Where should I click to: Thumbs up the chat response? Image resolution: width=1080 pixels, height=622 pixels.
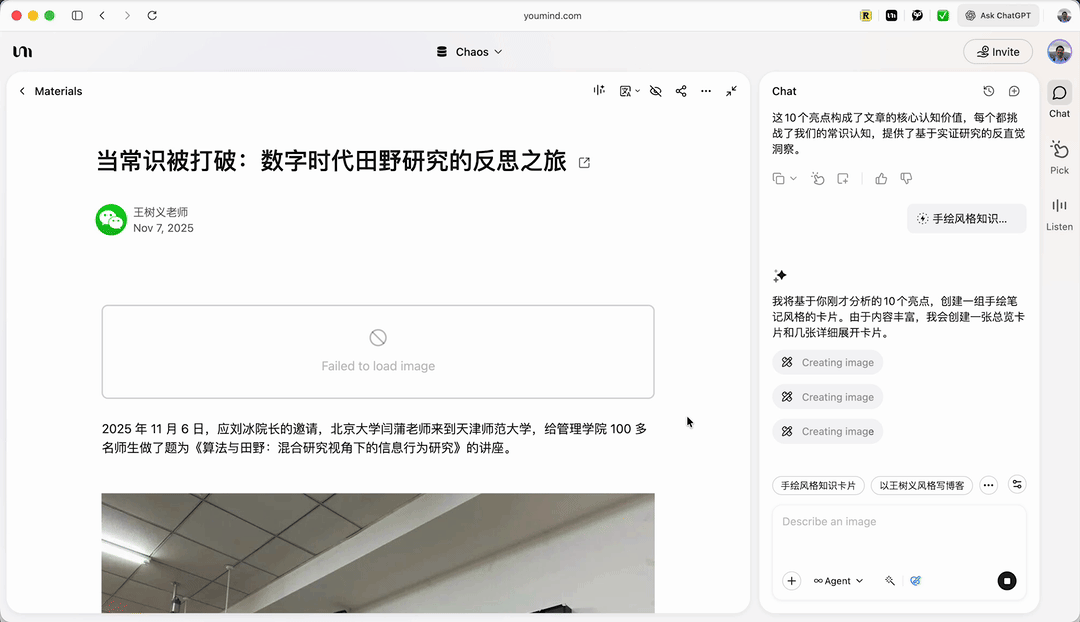tap(881, 179)
